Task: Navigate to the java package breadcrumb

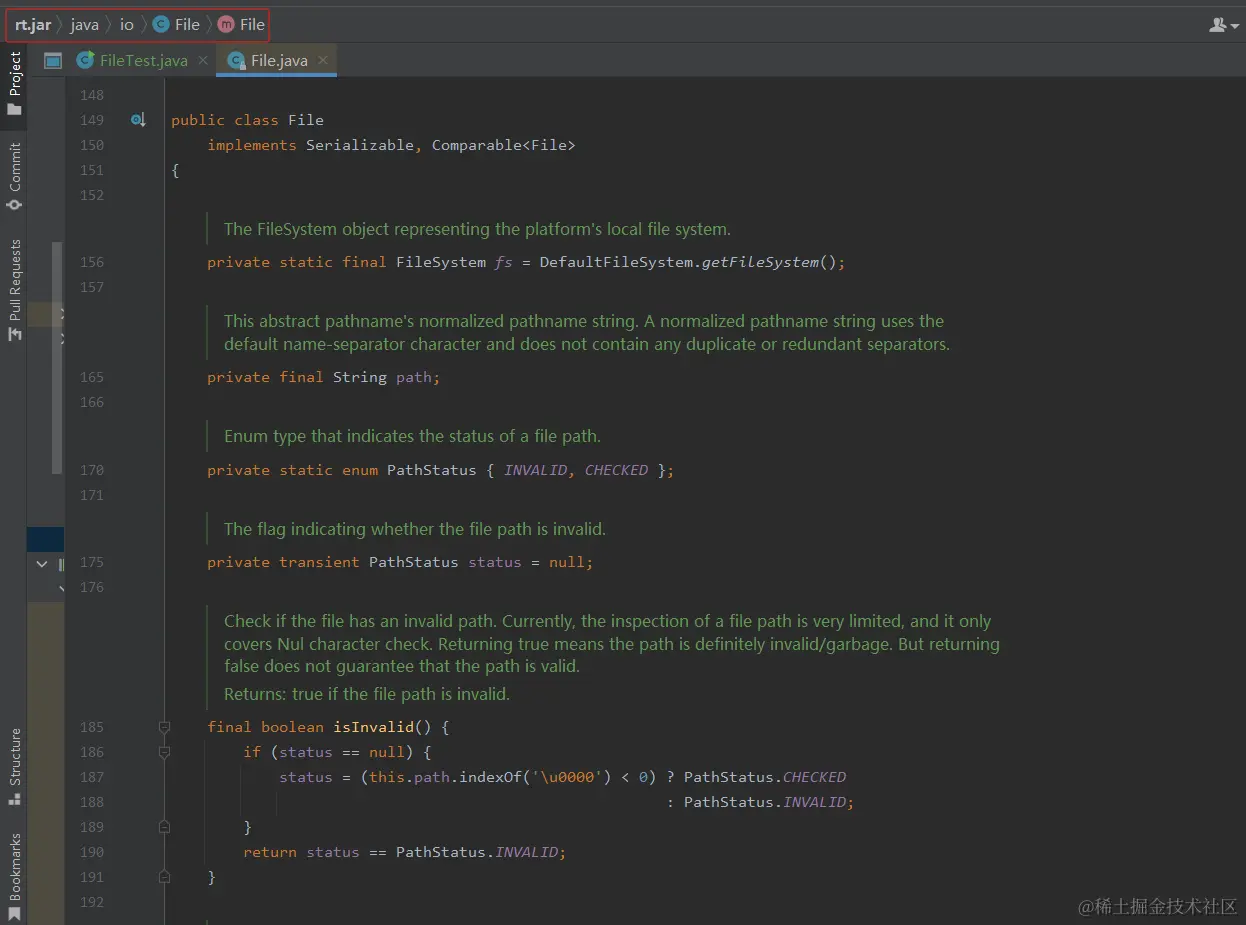Action: coord(84,24)
